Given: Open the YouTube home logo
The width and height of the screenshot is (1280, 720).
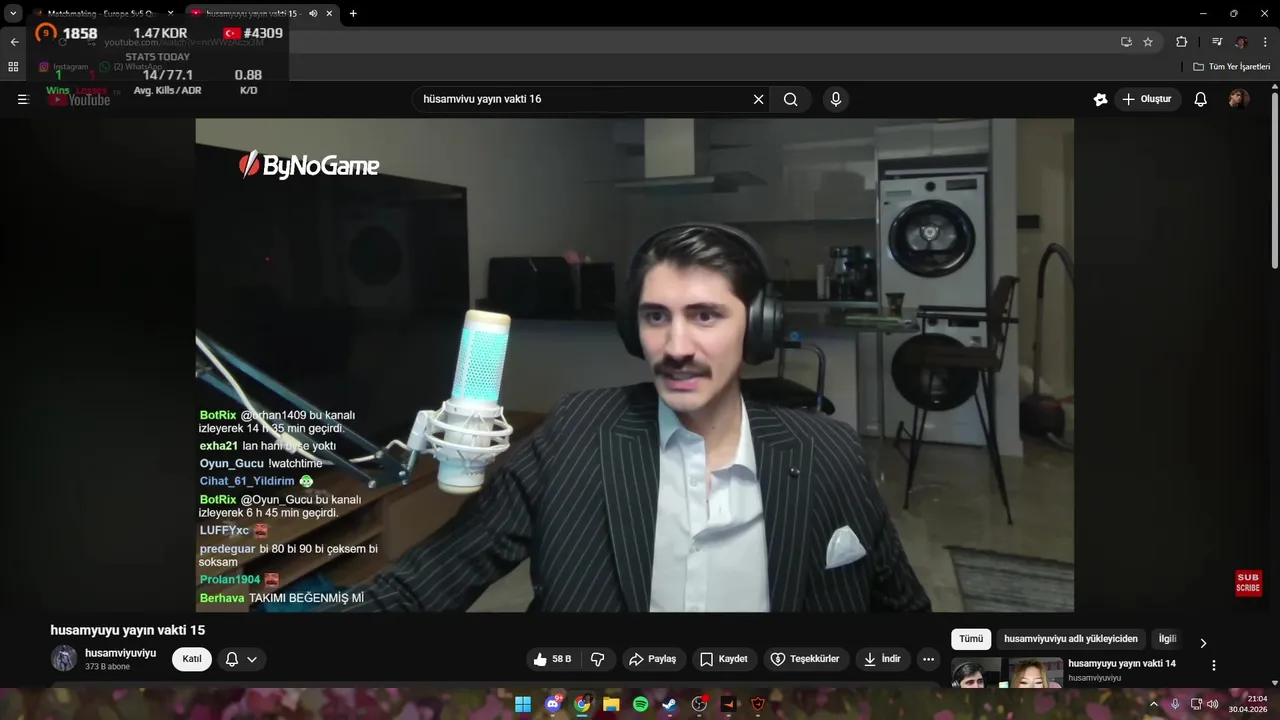Looking at the screenshot, I should click(x=81, y=99).
